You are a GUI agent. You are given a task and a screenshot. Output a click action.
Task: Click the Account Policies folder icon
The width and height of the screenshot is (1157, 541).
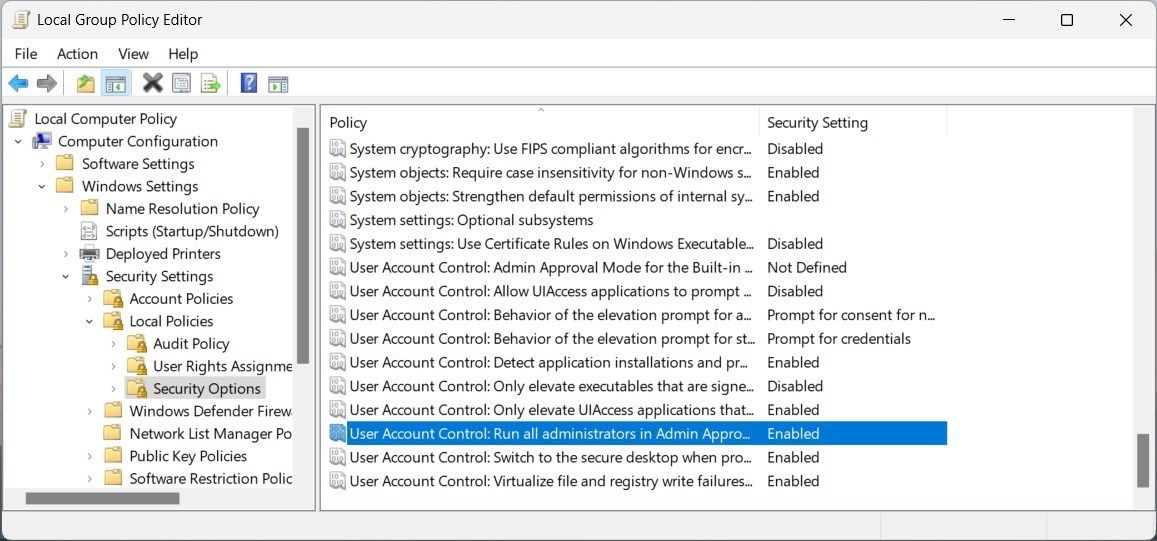click(x=113, y=299)
